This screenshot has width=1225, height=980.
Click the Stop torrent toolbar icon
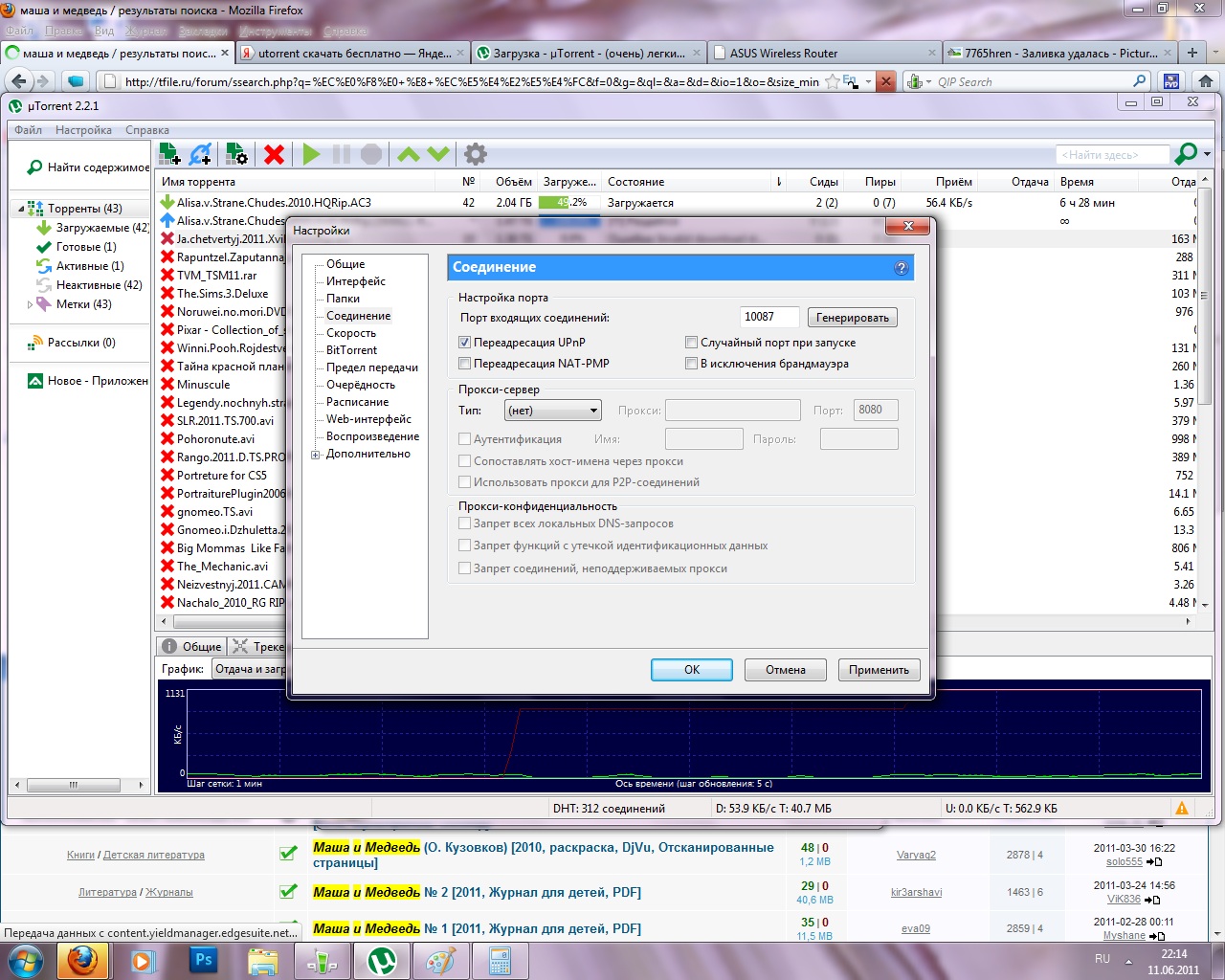pyautogui.click(x=371, y=153)
